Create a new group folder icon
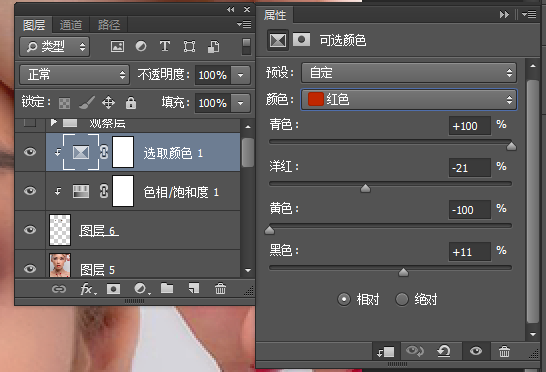 point(167,288)
